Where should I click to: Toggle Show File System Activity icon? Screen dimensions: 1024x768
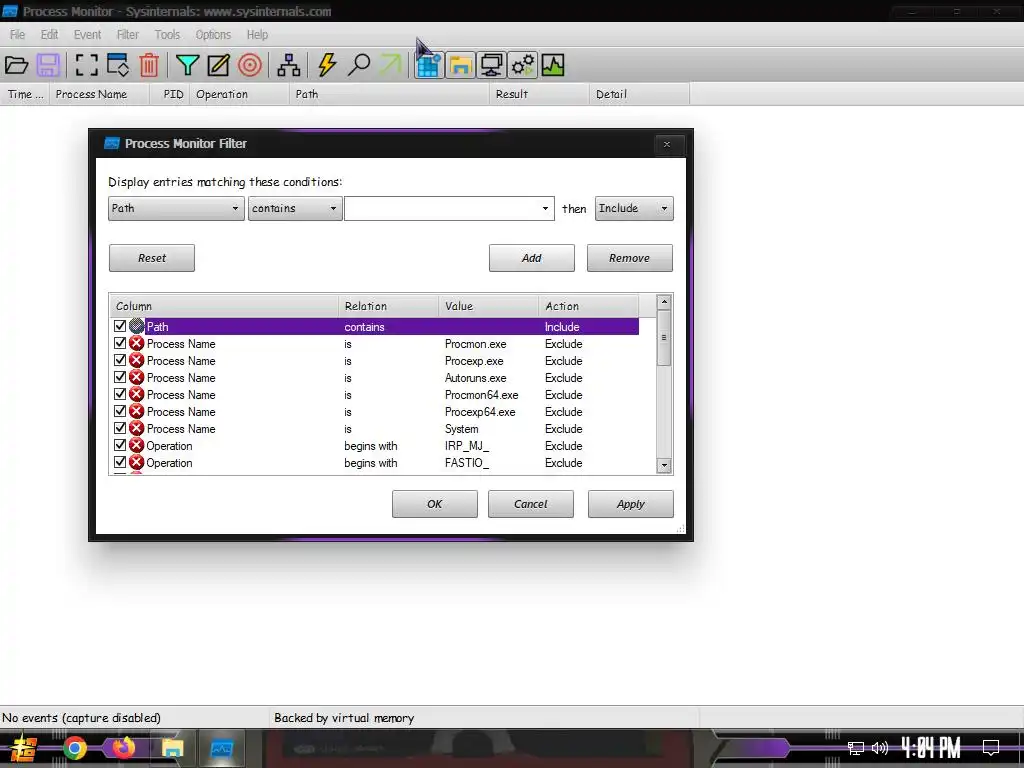tap(460, 65)
